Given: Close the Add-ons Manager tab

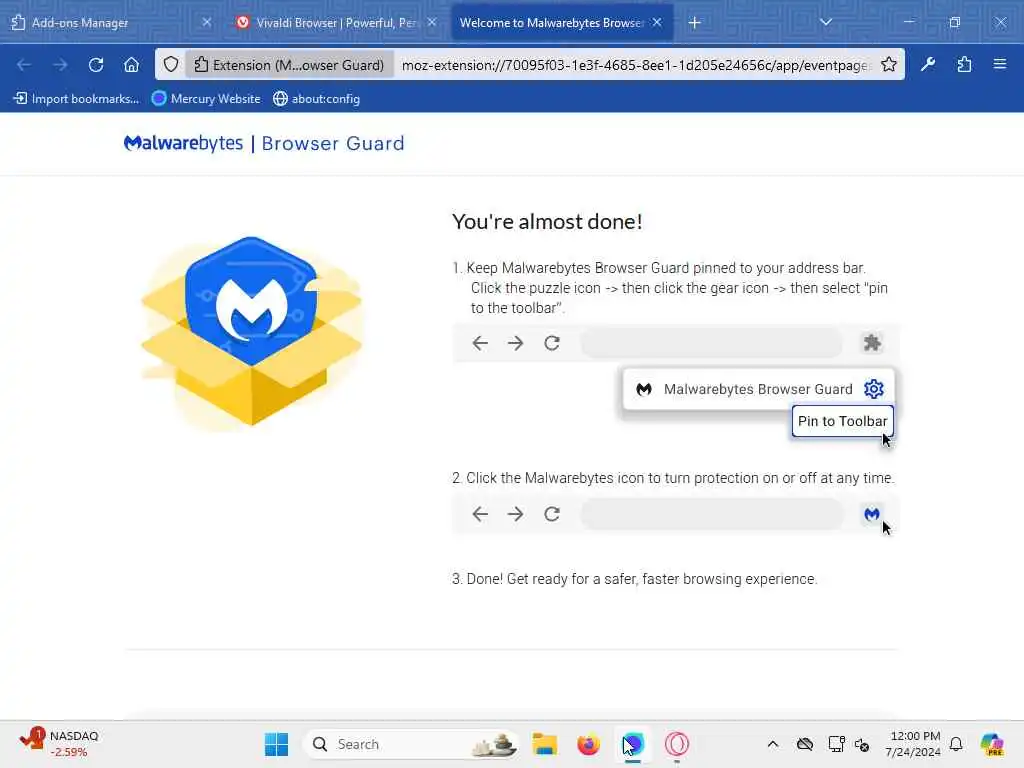Looking at the screenshot, I should click(x=206, y=22).
